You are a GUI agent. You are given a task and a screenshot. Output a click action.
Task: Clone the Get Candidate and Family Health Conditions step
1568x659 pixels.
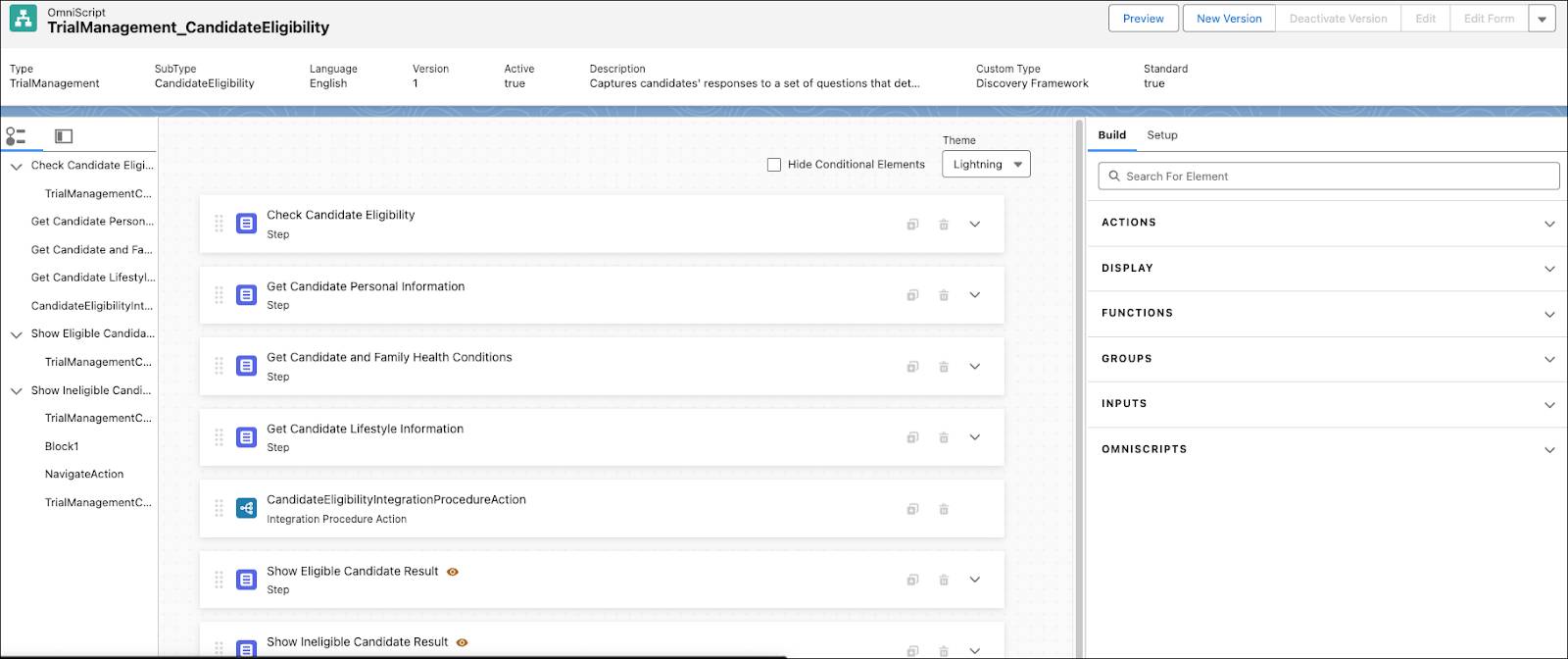point(912,367)
